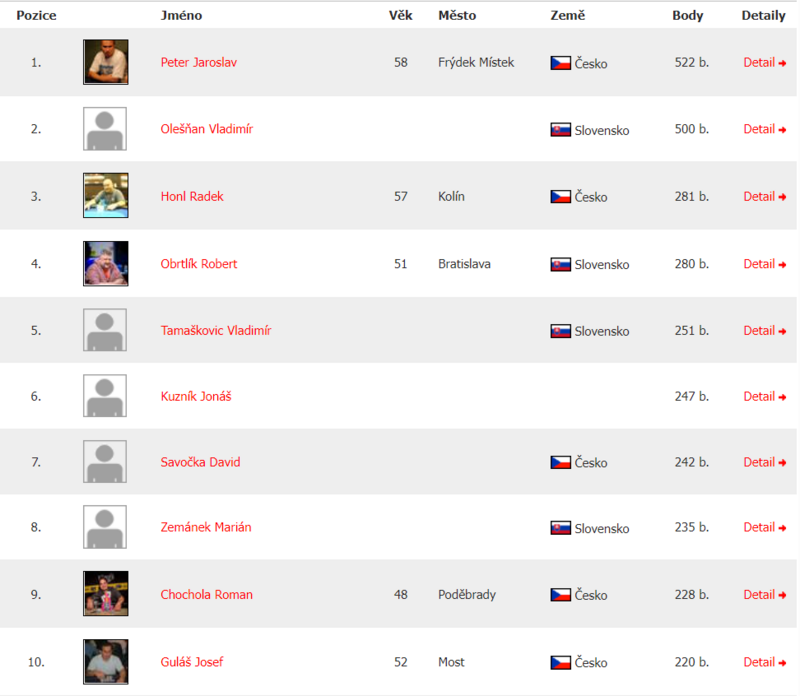This screenshot has height=696, width=800.
Task: Click Guláš Josef's profile photo
Action: pyautogui.click(x=106, y=661)
